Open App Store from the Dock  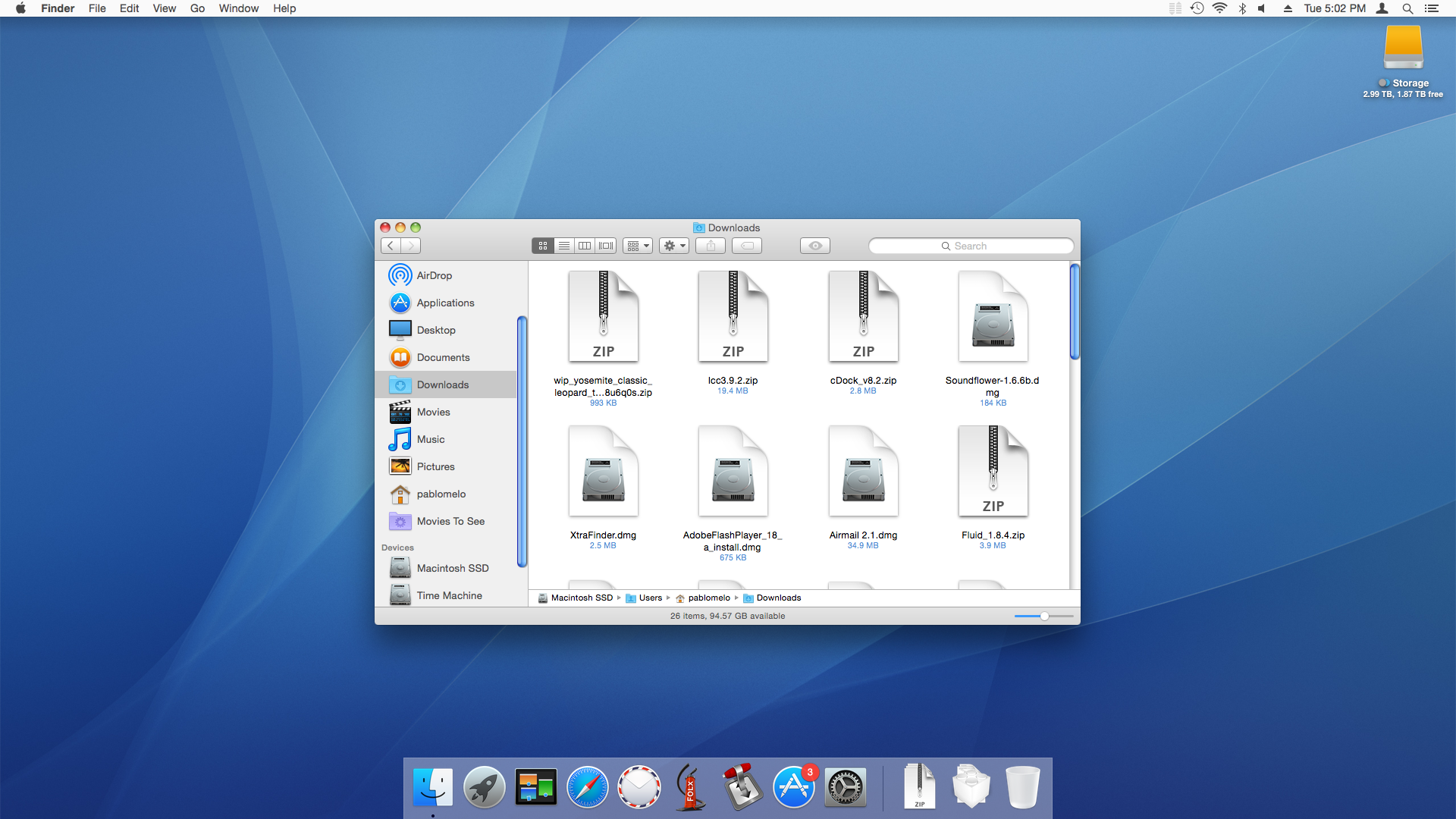tap(794, 788)
